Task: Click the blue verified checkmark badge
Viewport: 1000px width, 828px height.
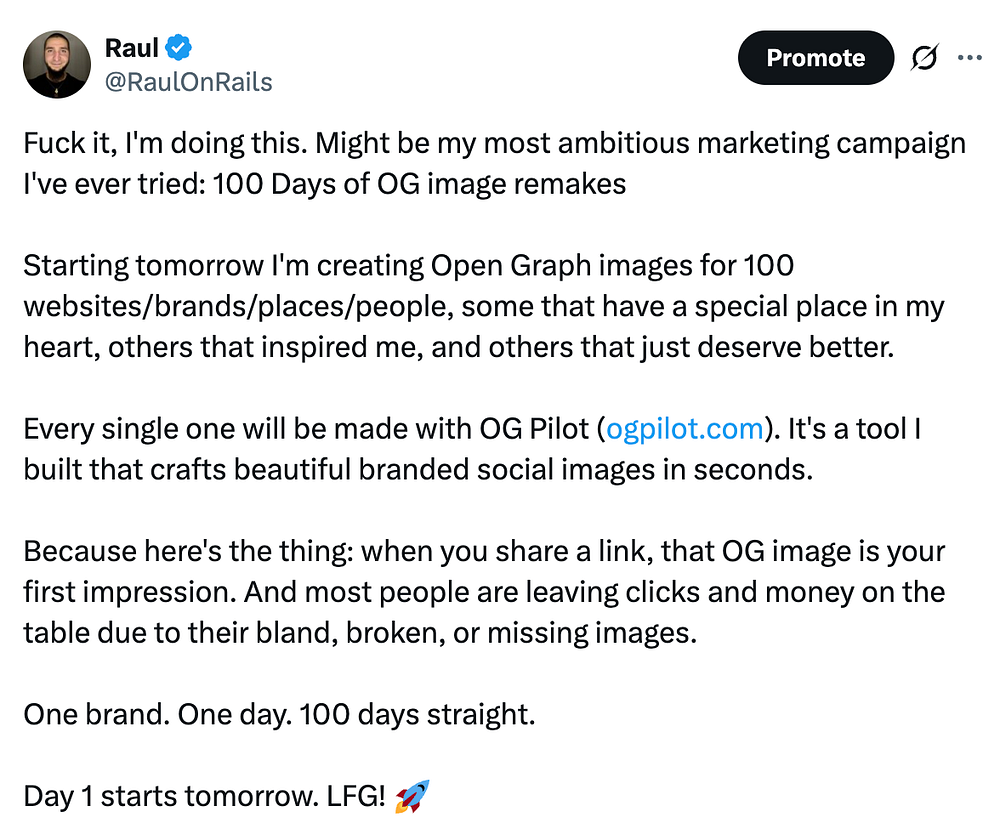Action: tap(180, 47)
